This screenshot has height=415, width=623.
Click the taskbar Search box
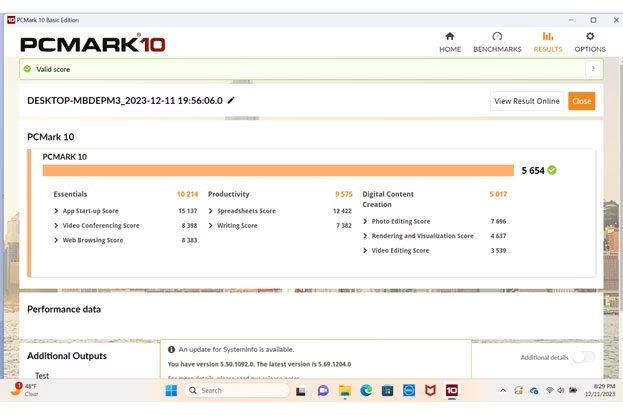(237, 390)
